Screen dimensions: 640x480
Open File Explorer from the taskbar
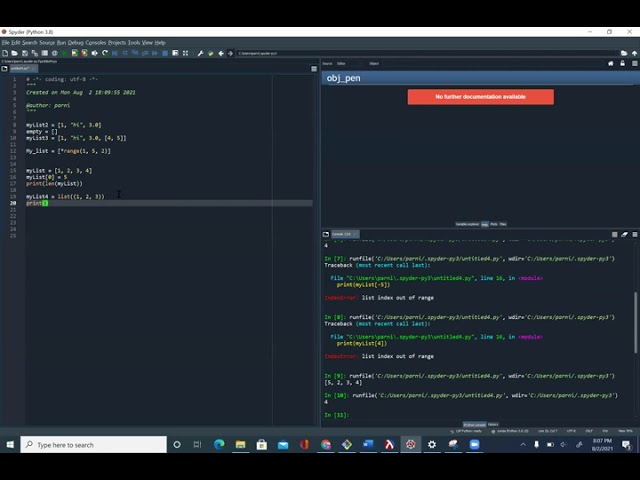point(240,444)
